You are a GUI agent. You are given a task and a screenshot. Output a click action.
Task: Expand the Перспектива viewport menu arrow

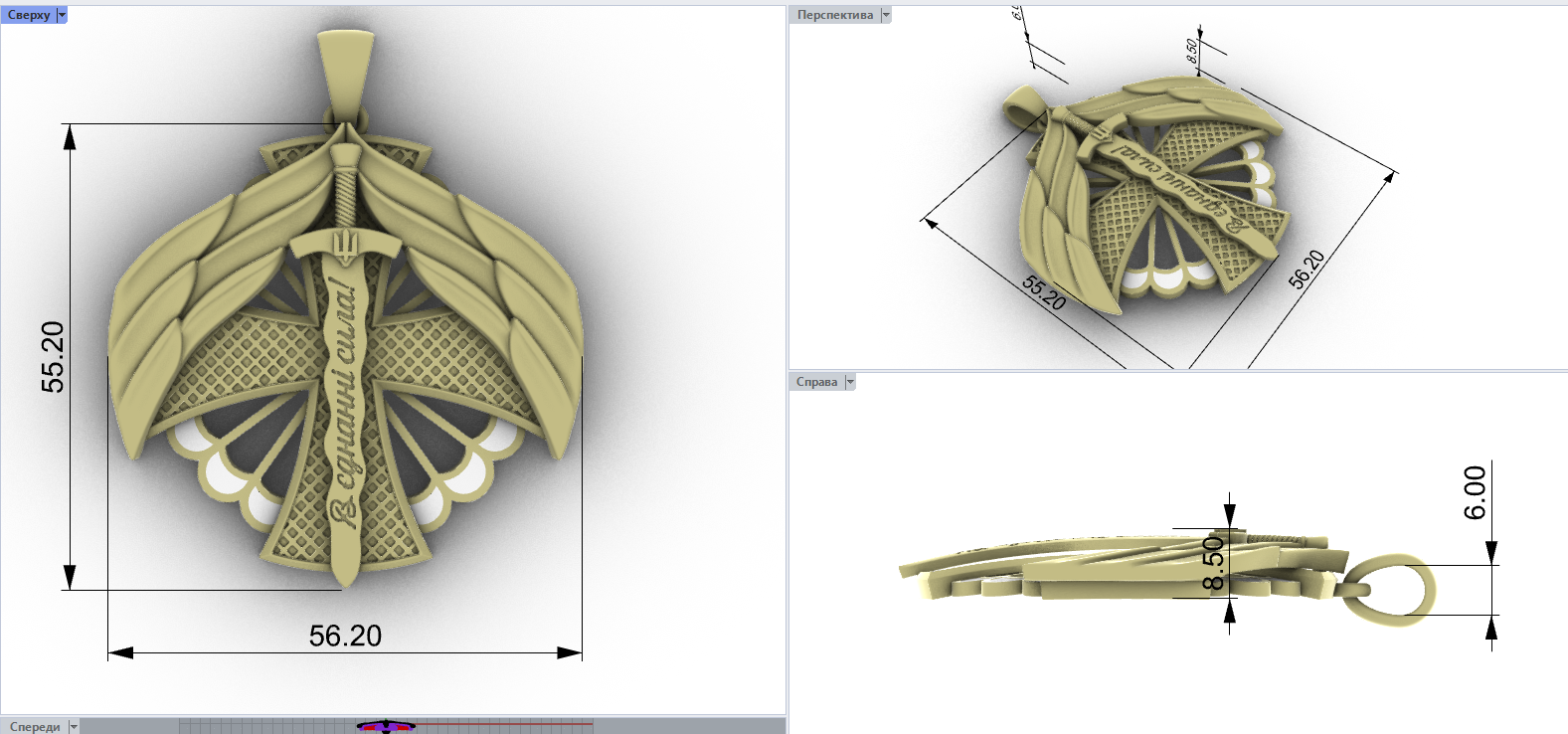tap(886, 15)
